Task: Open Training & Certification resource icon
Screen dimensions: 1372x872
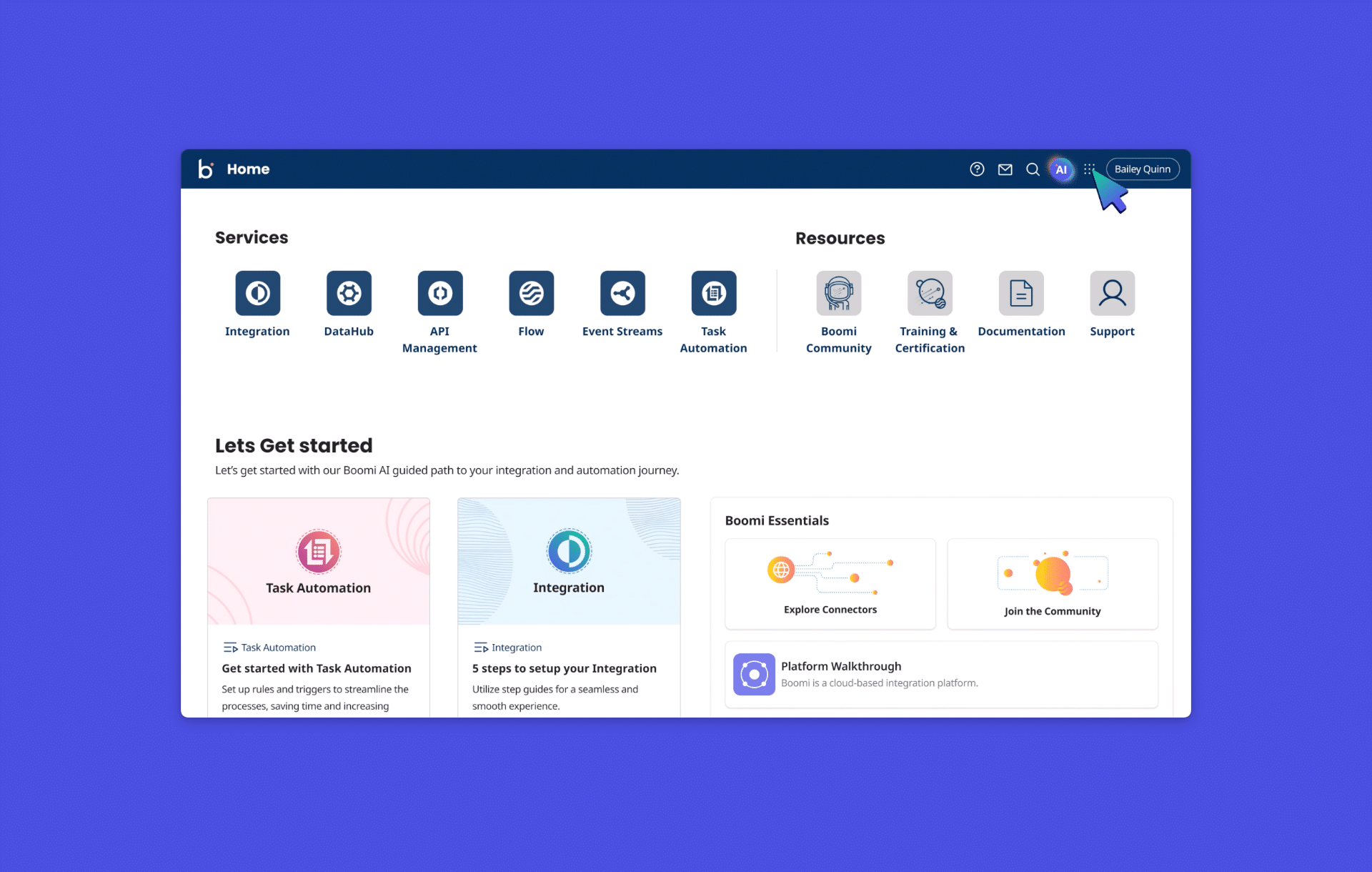Action: [930, 293]
